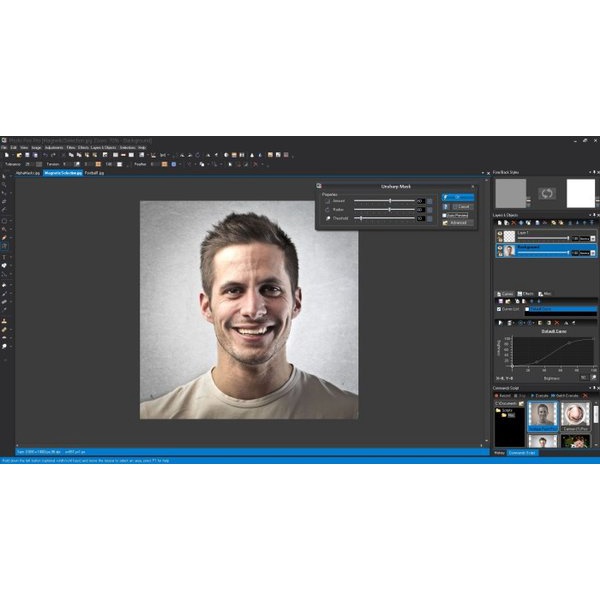600x600 pixels.
Task: Open the Selection menu
Action: (127, 148)
